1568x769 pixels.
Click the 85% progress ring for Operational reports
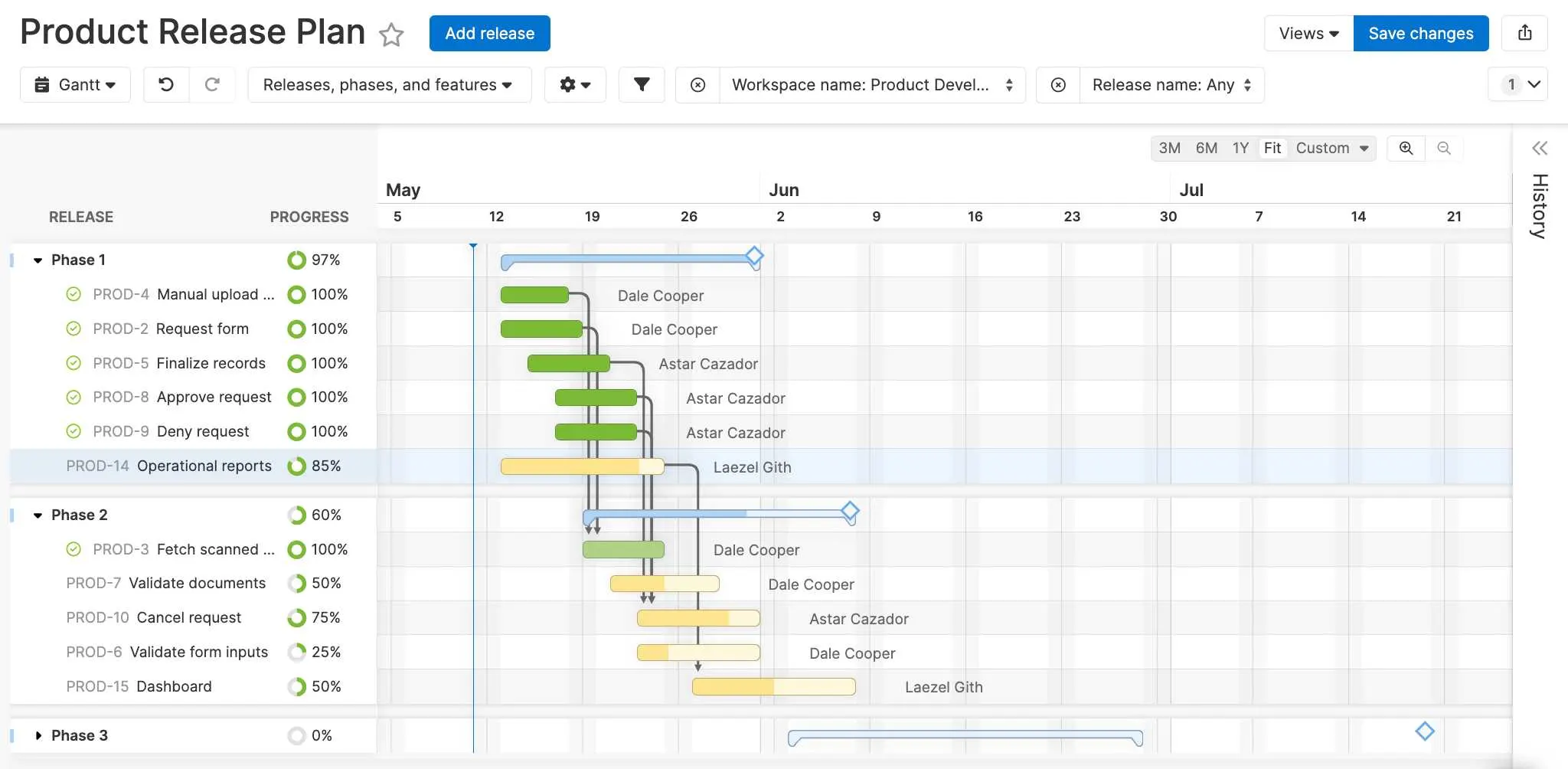coord(296,466)
